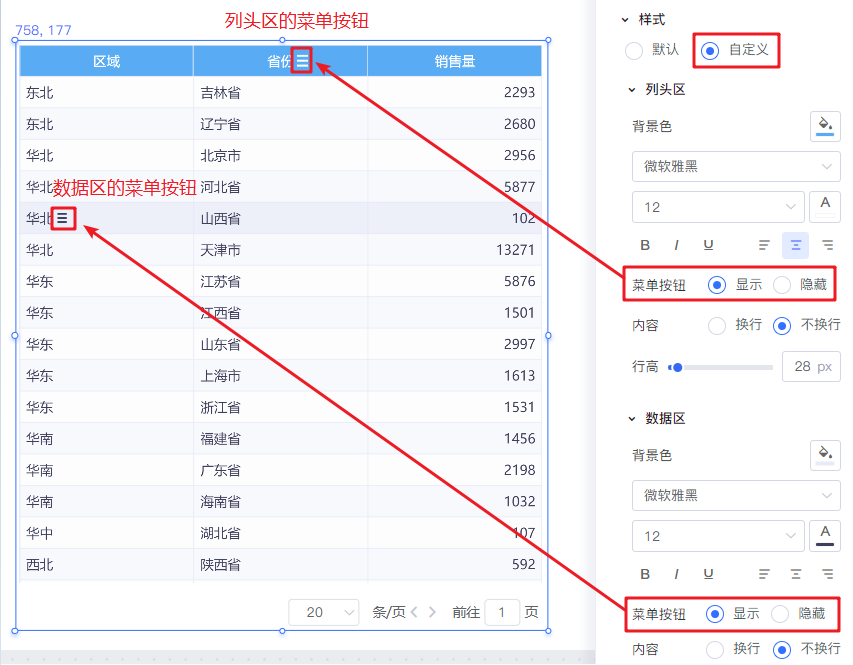853x665 pixels.
Task: Select the 北京市 cell
Action: point(281,155)
